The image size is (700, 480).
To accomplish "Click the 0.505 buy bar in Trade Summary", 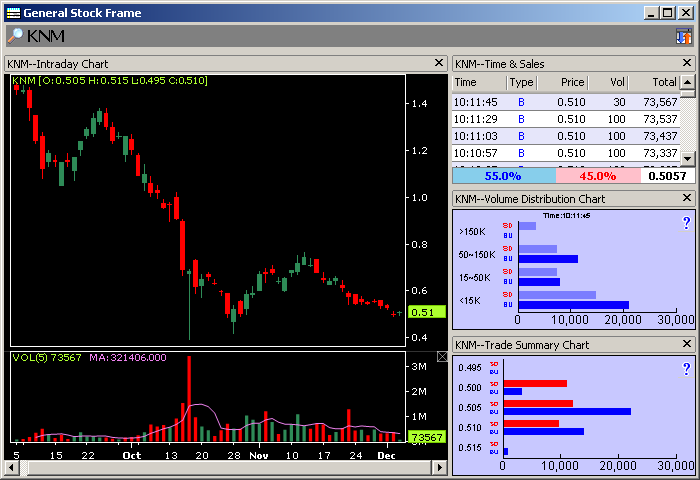I will pyautogui.click(x=567, y=412).
